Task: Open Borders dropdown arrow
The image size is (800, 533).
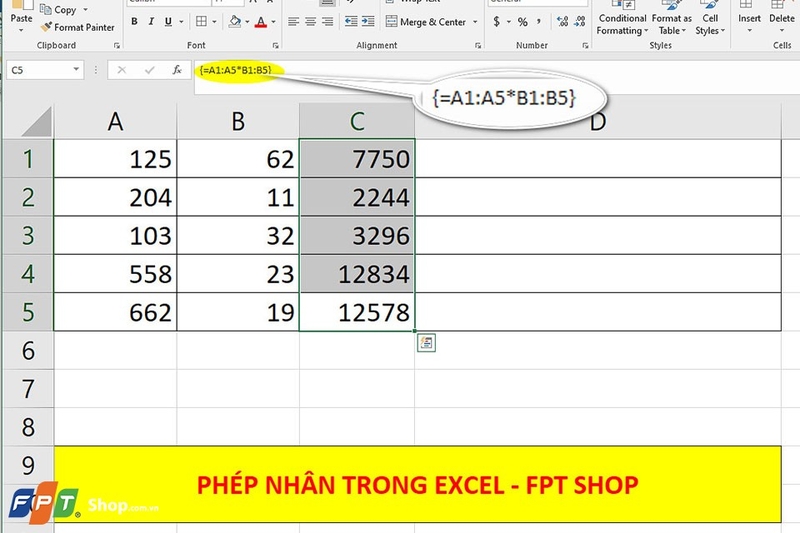Action: (x=214, y=21)
